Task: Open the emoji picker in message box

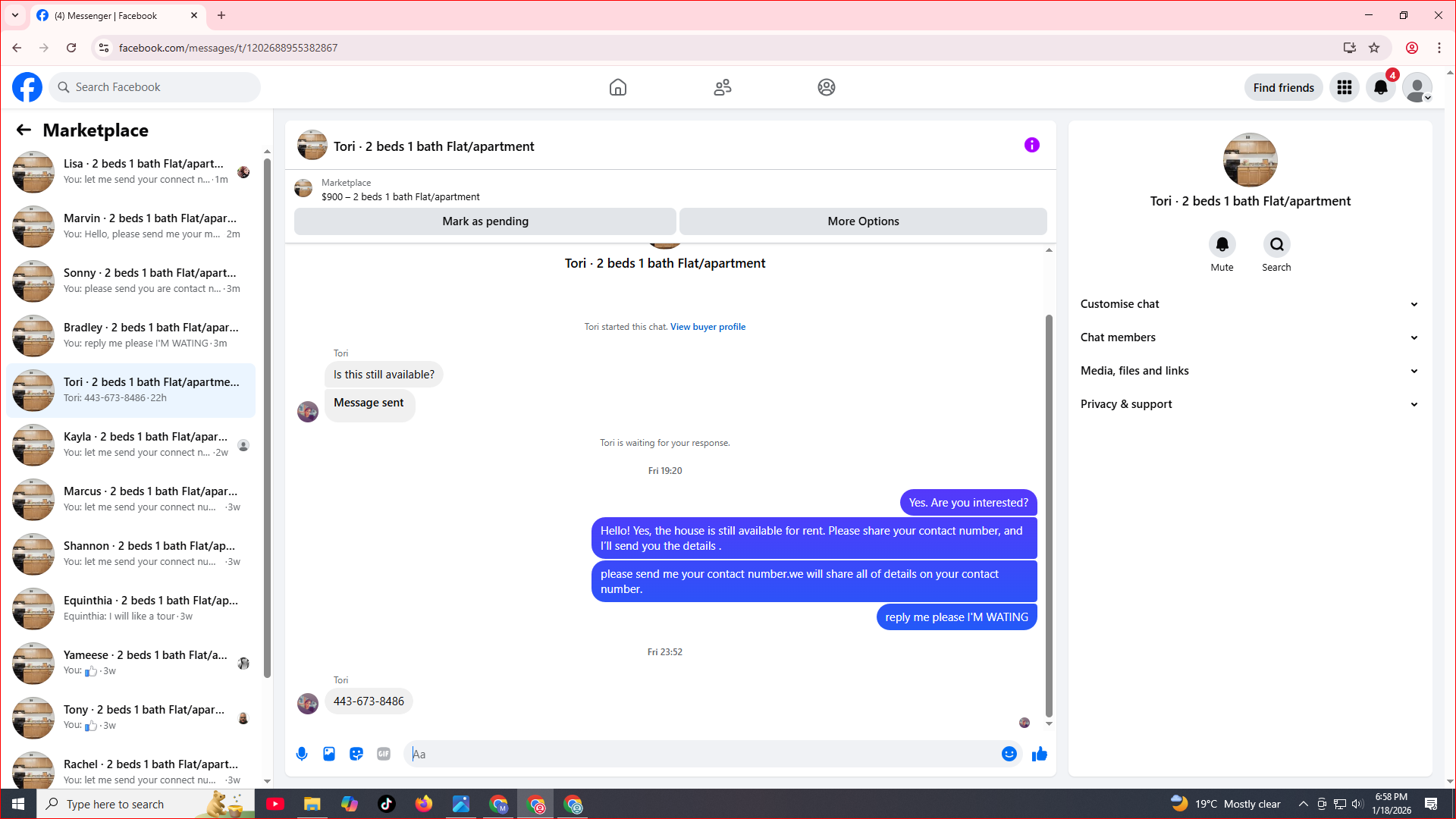Action: pos(1009,754)
